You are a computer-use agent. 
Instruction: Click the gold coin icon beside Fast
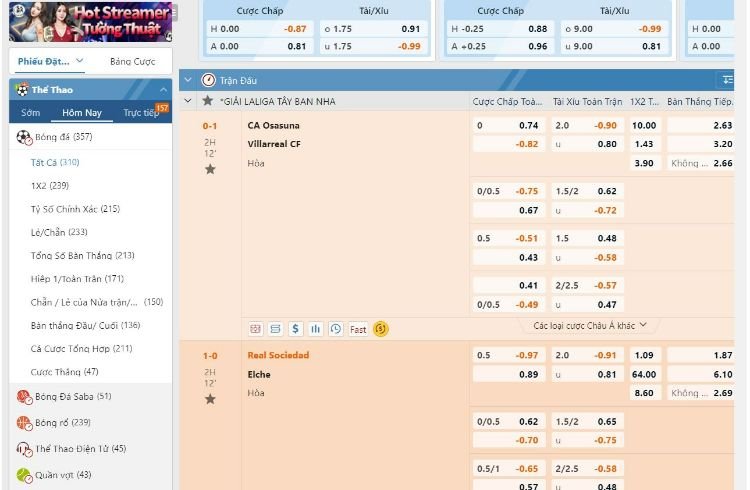[x=380, y=328]
